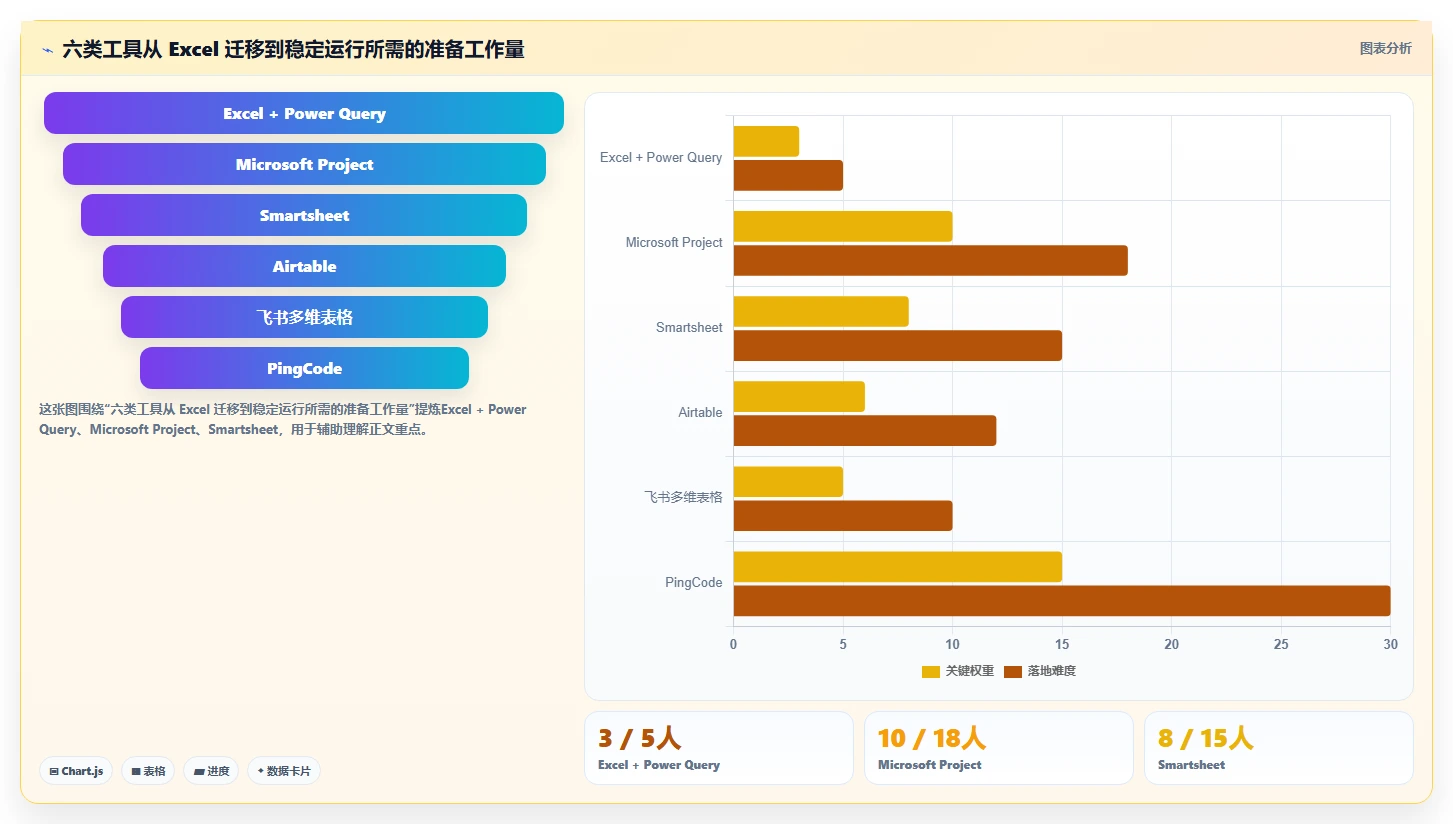Click the 进度 tag chip
The image size is (1453, 824).
click(211, 771)
